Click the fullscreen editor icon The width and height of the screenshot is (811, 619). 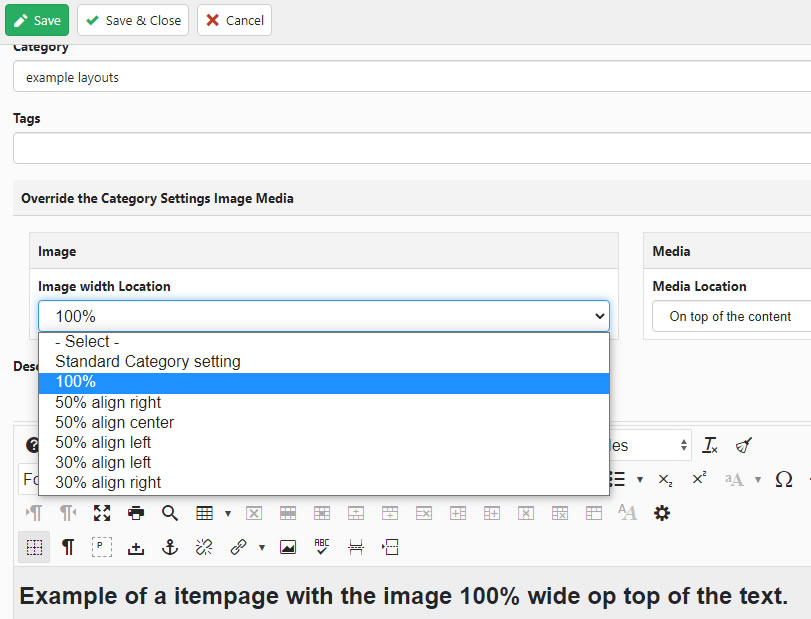[x=102, y=513]
